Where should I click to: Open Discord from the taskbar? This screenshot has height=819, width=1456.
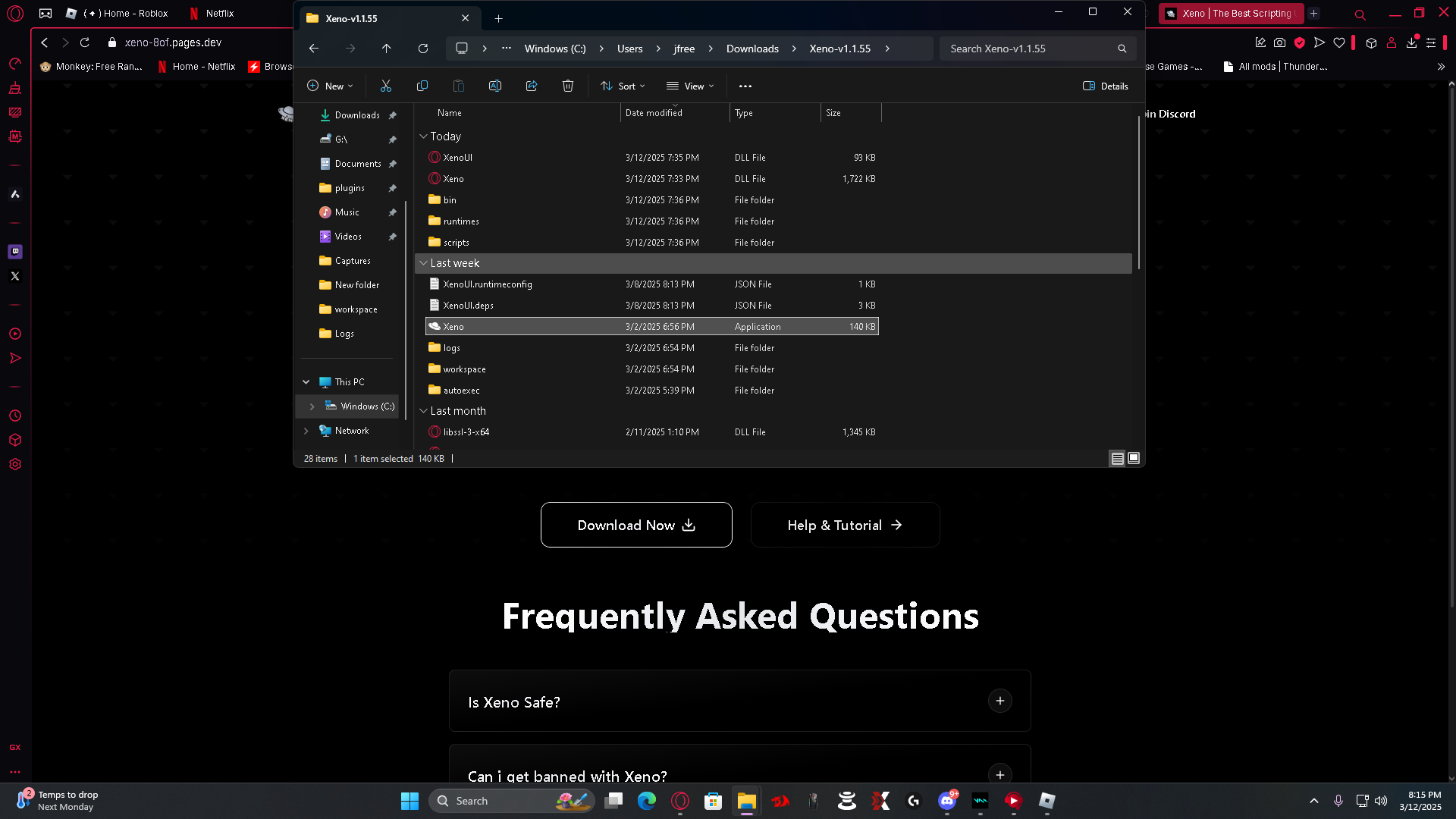pyautogui.click(x=947, y=801)
